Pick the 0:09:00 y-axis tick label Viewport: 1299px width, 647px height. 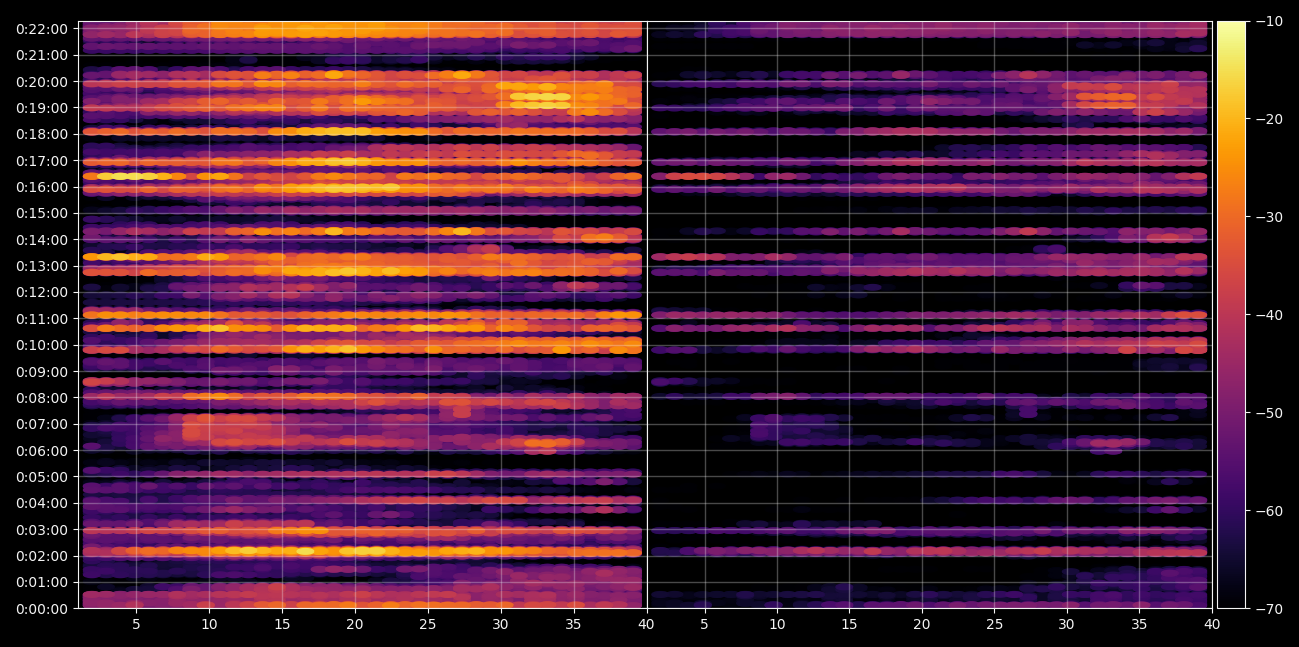pos(42,371)
